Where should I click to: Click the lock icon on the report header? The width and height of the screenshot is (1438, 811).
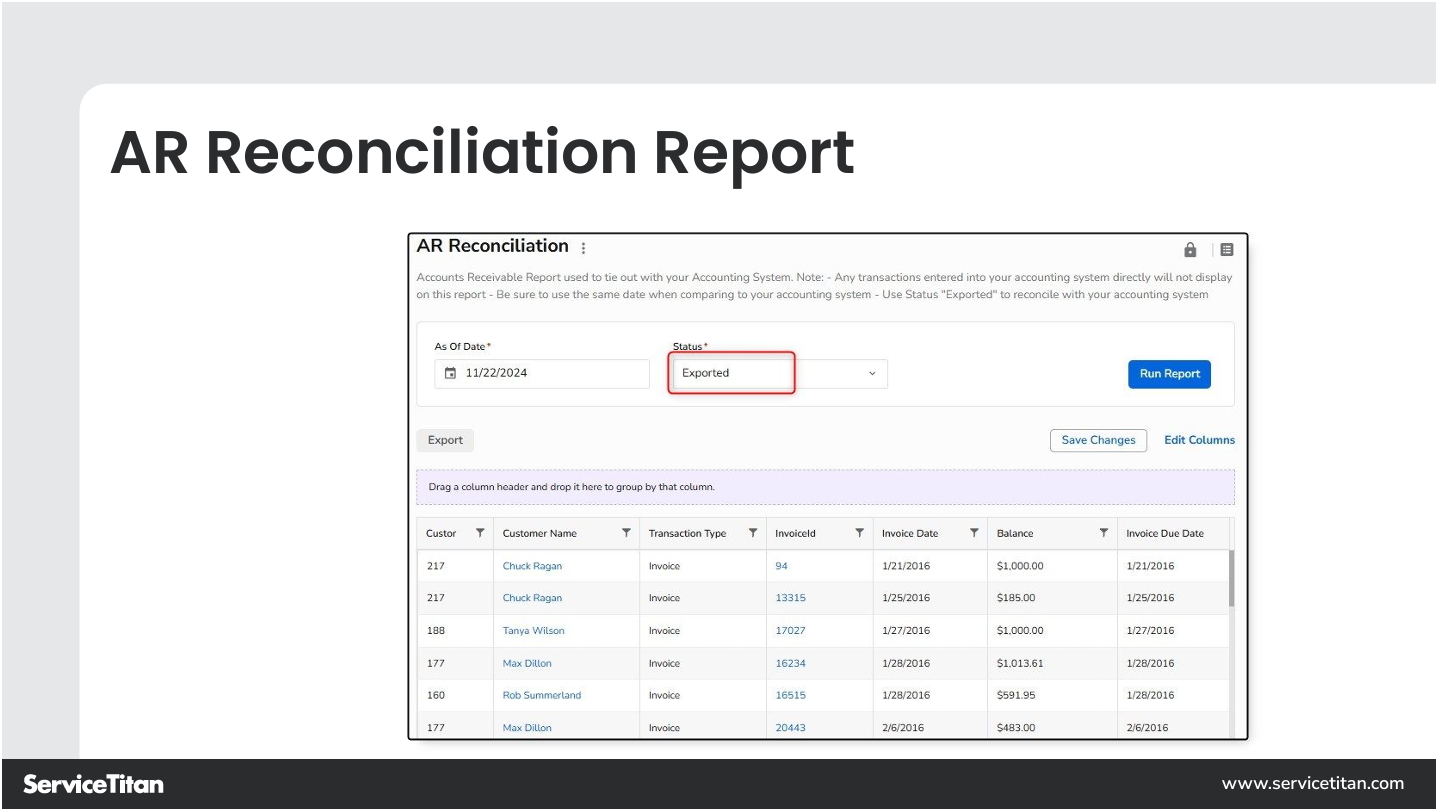[x=1190, y=249]
